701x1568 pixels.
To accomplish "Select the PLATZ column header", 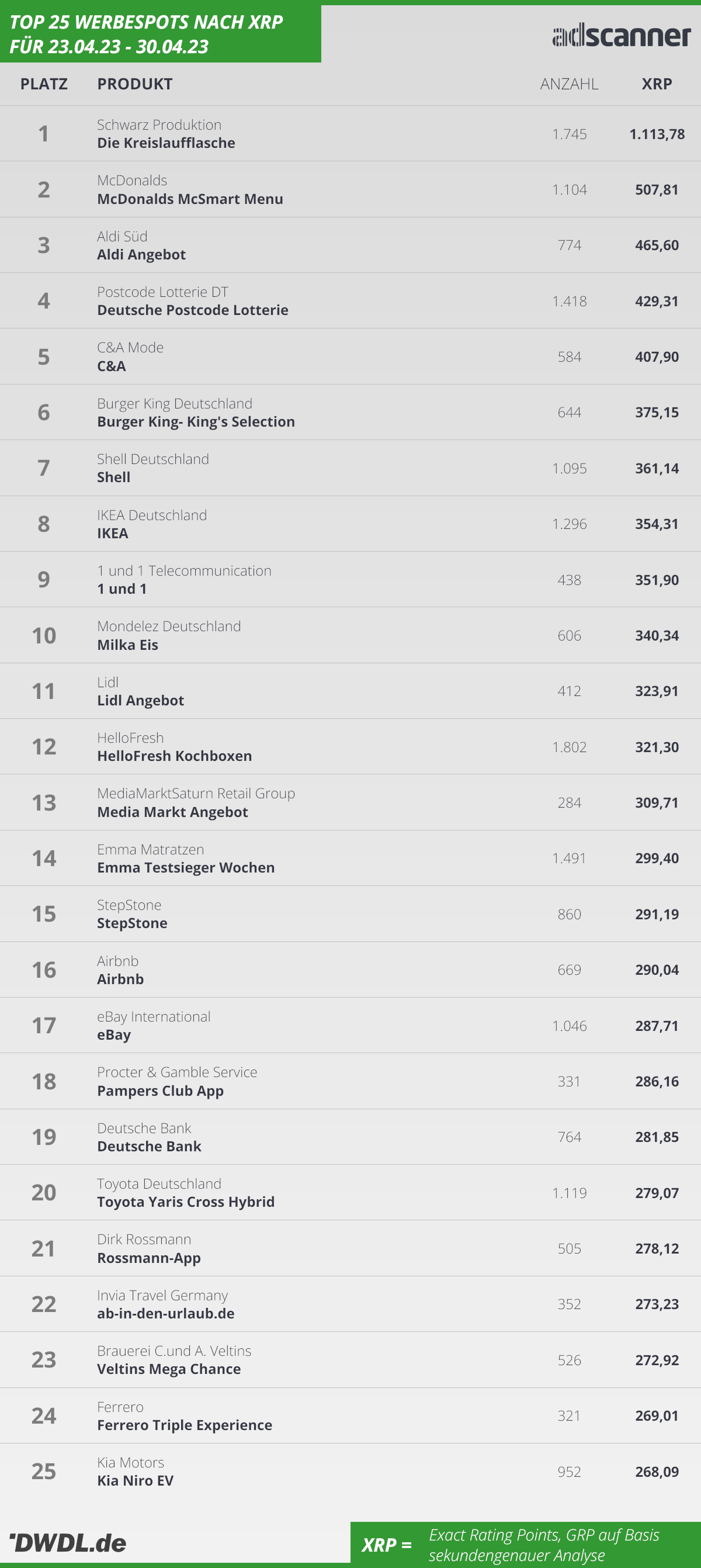I will pos(44,84).
